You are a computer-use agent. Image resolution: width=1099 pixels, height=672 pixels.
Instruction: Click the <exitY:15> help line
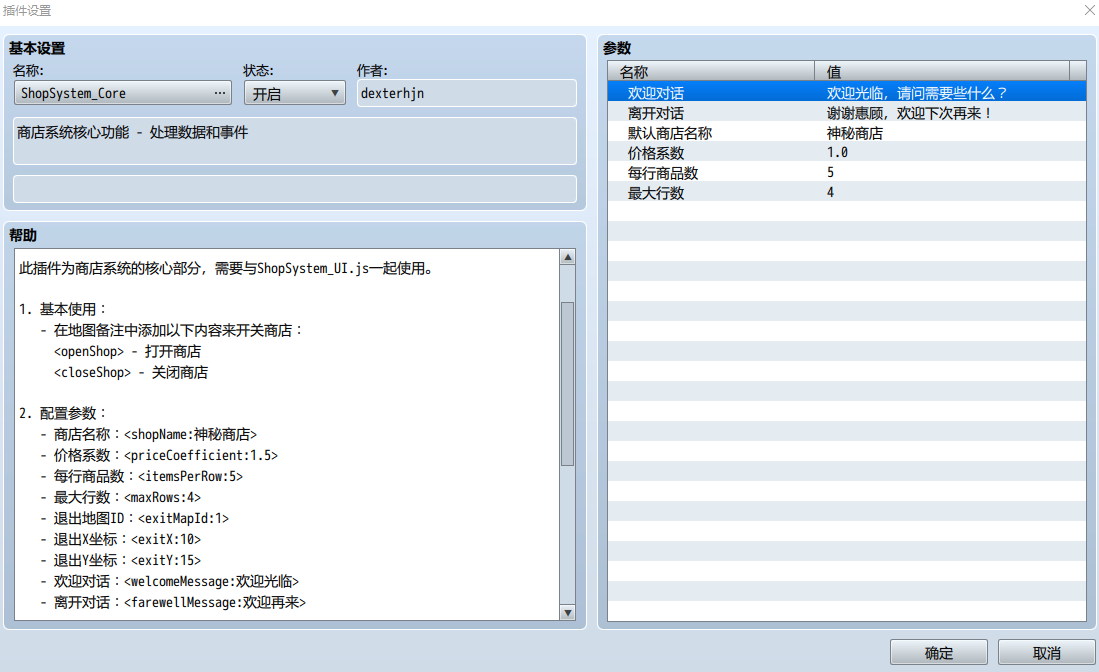coord(120,561)
